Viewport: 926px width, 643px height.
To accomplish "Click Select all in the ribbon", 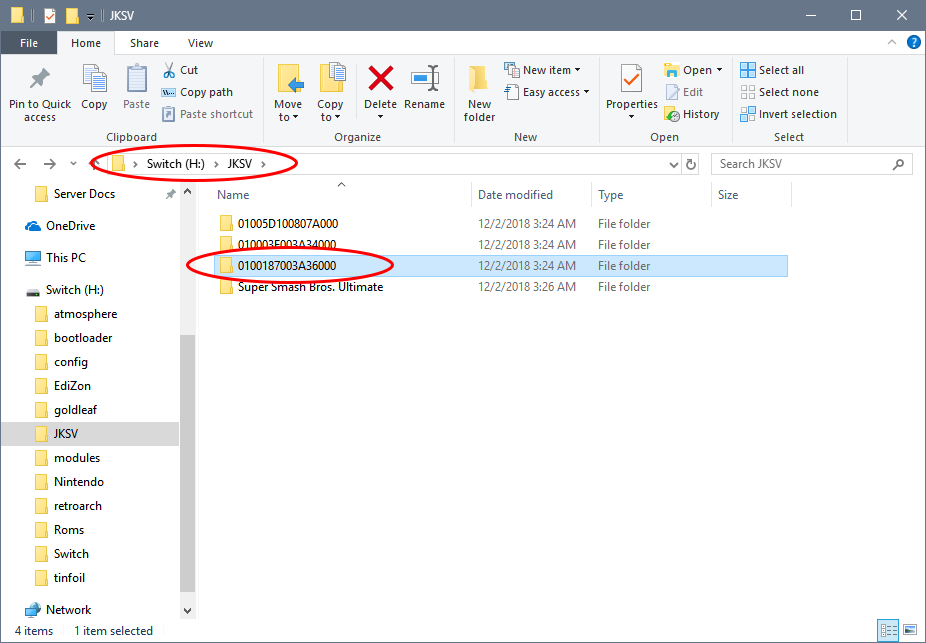I will tap(772, 70).
